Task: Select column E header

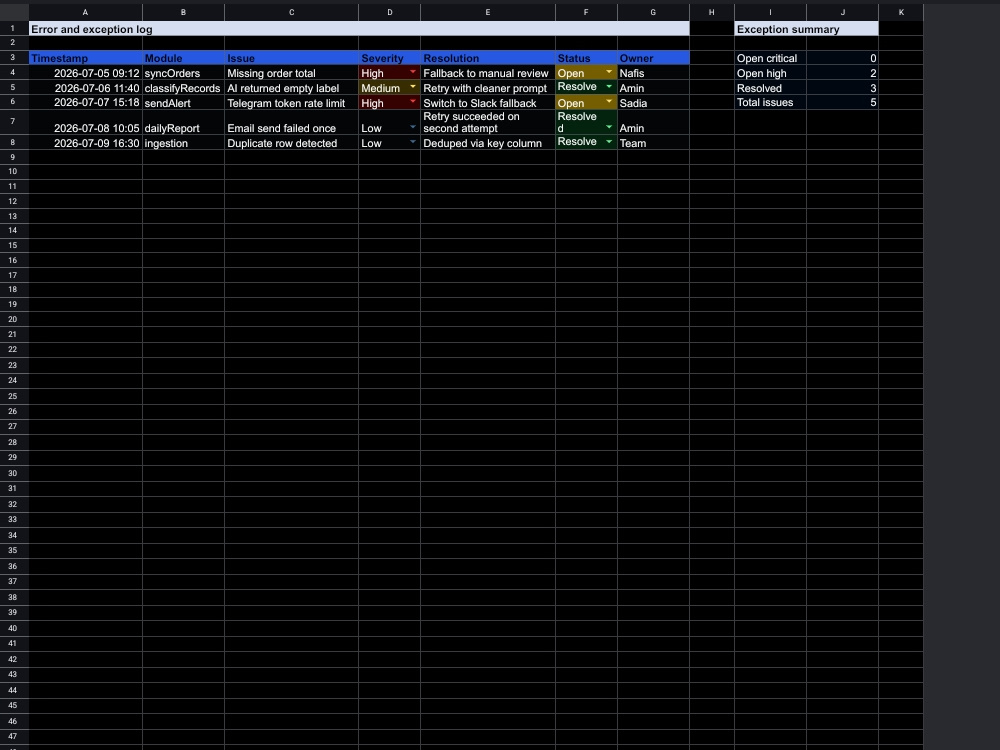Action: [488, 12]
